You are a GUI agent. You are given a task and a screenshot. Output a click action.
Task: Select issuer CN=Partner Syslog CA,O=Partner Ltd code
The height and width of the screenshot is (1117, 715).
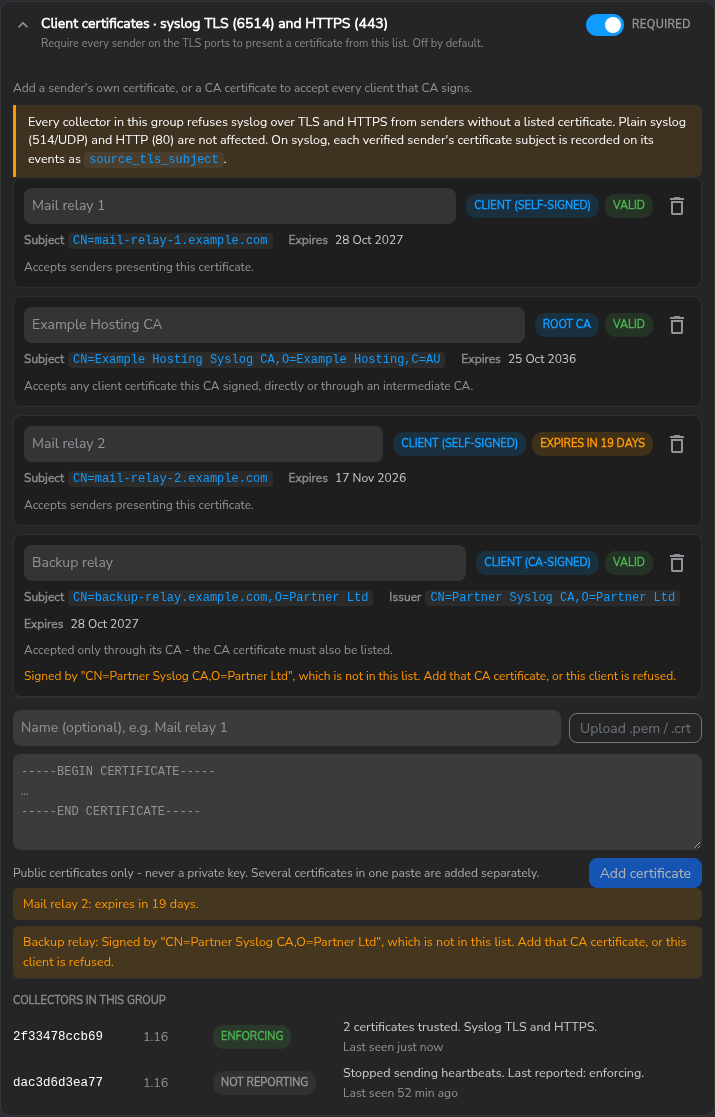tap(553, 597)
